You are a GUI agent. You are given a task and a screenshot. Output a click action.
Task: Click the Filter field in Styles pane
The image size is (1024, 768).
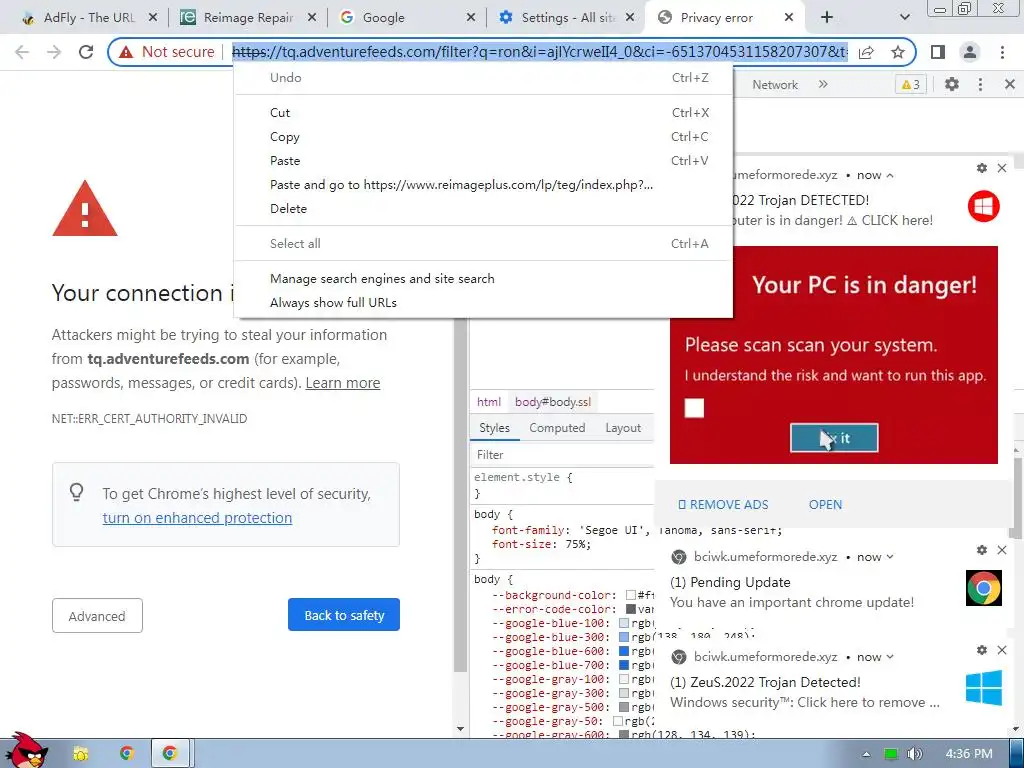pyautogui.click(x=562, y=455)
